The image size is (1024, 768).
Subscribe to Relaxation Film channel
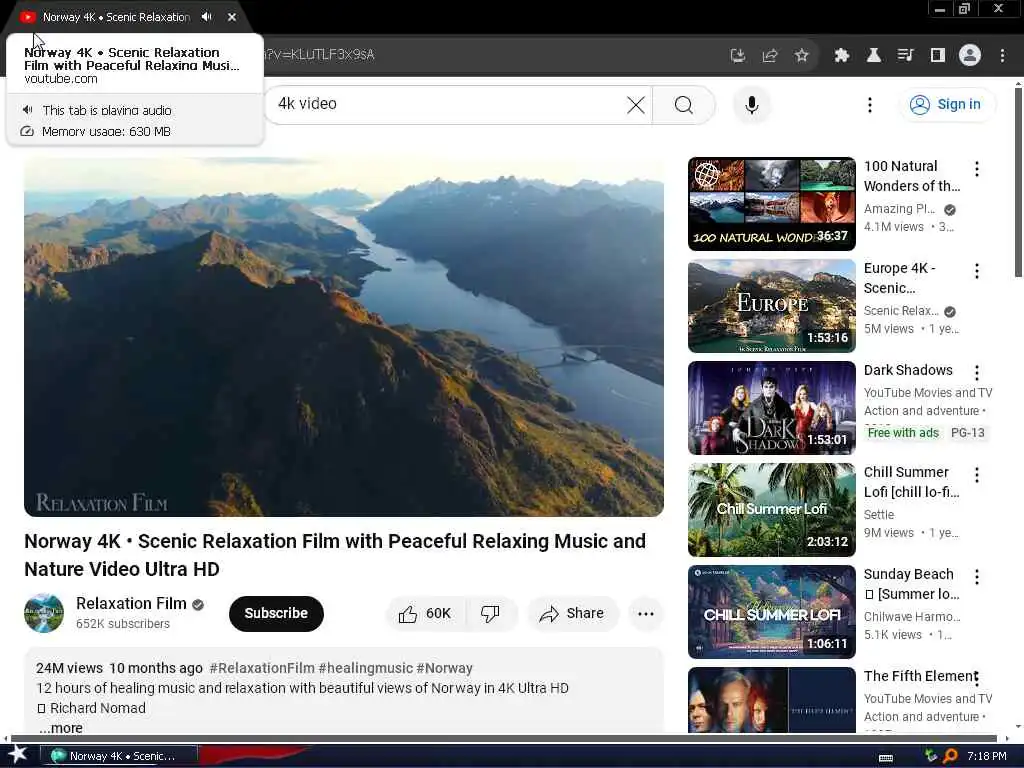click(x=276, y=613)
